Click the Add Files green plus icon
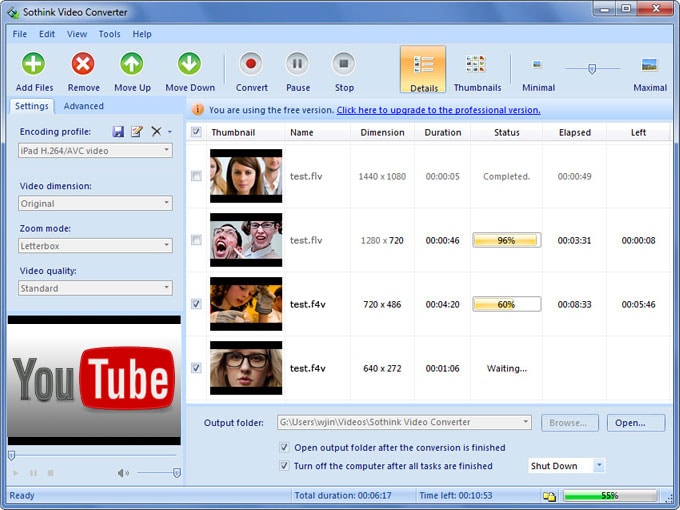This screenshot has height=510, width=680. pyautogui.click(x=34, y=64)
